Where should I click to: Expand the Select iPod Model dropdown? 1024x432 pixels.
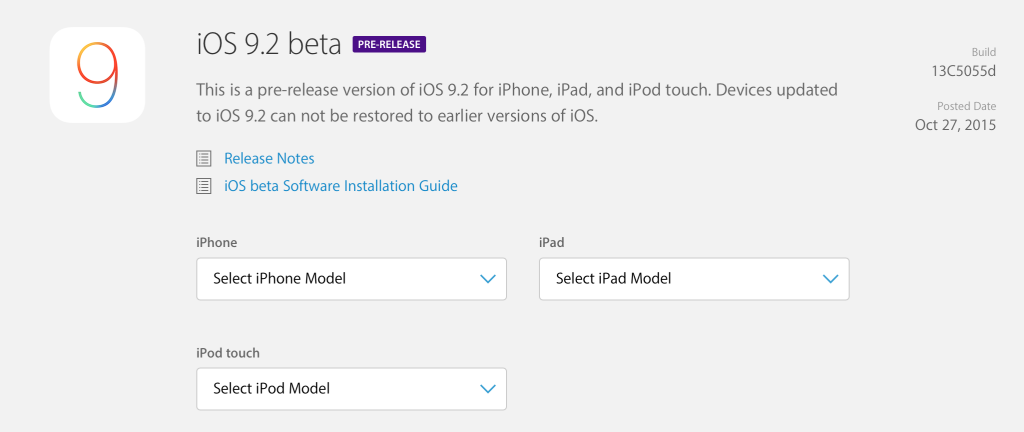(351, 388)
